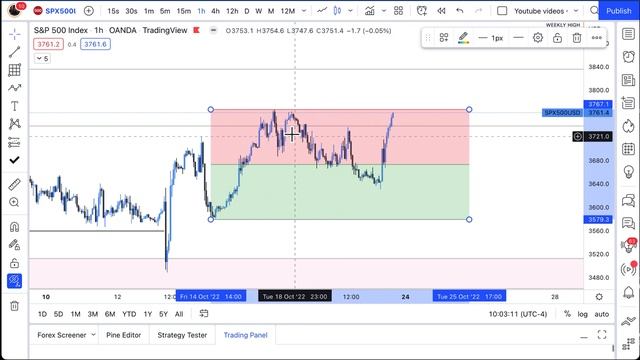The width and height of the screenshot is (640, 360).
Task: Switch to 15s timeframe
Action: point(113,11)
